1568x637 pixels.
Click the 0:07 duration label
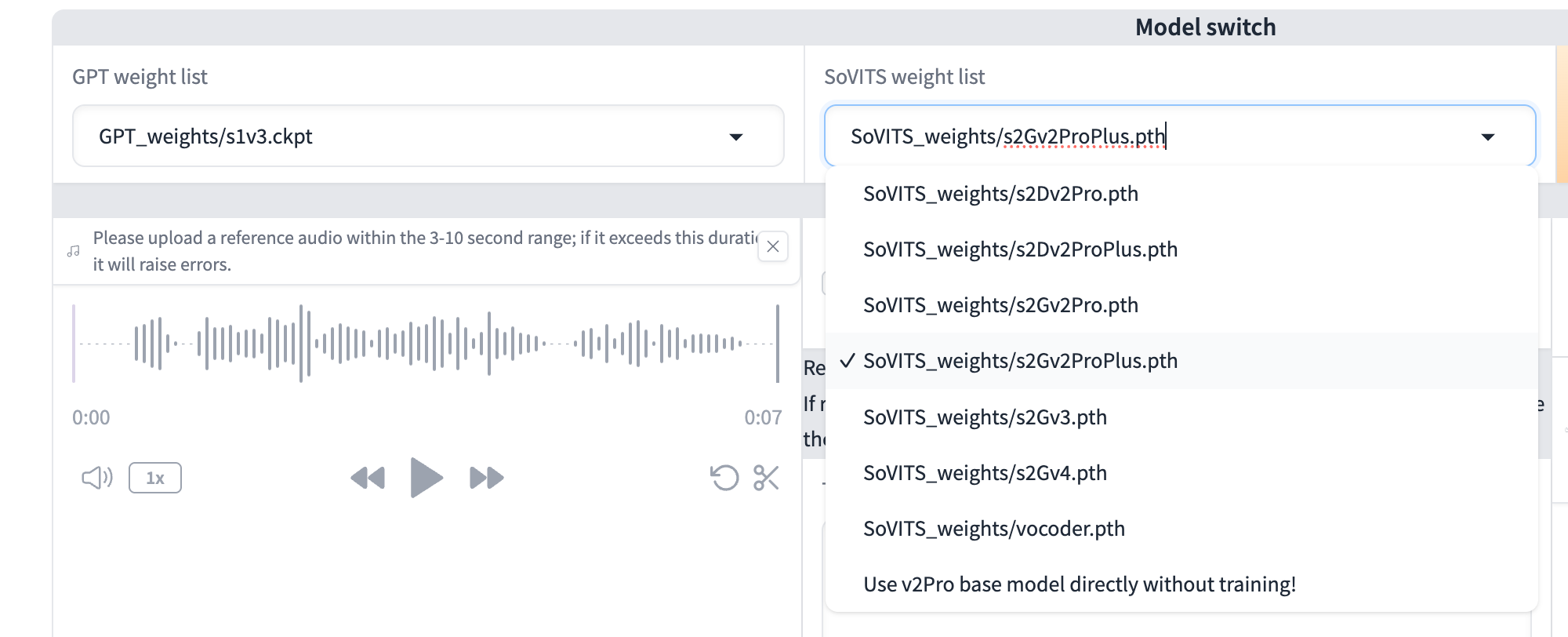(763, 417)
